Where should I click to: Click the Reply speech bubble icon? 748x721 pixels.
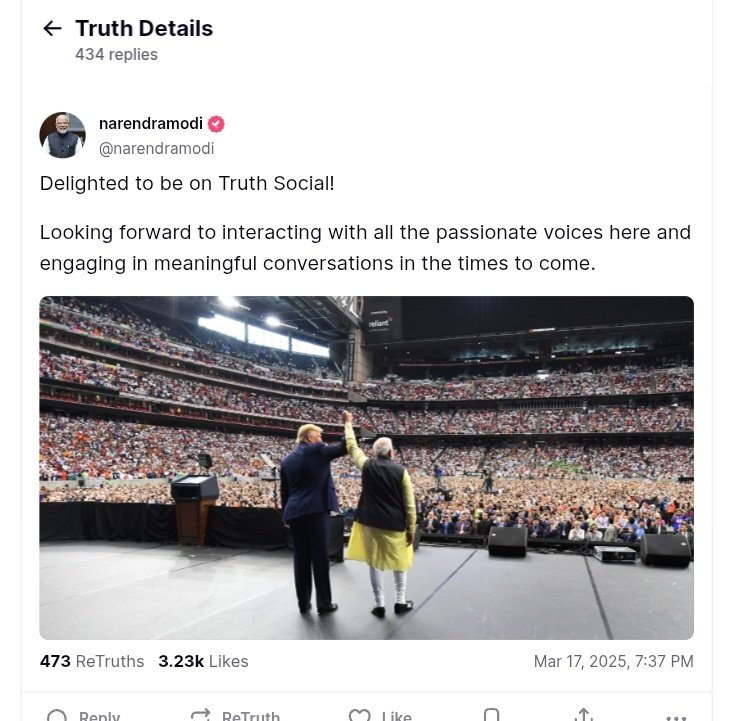58,715
